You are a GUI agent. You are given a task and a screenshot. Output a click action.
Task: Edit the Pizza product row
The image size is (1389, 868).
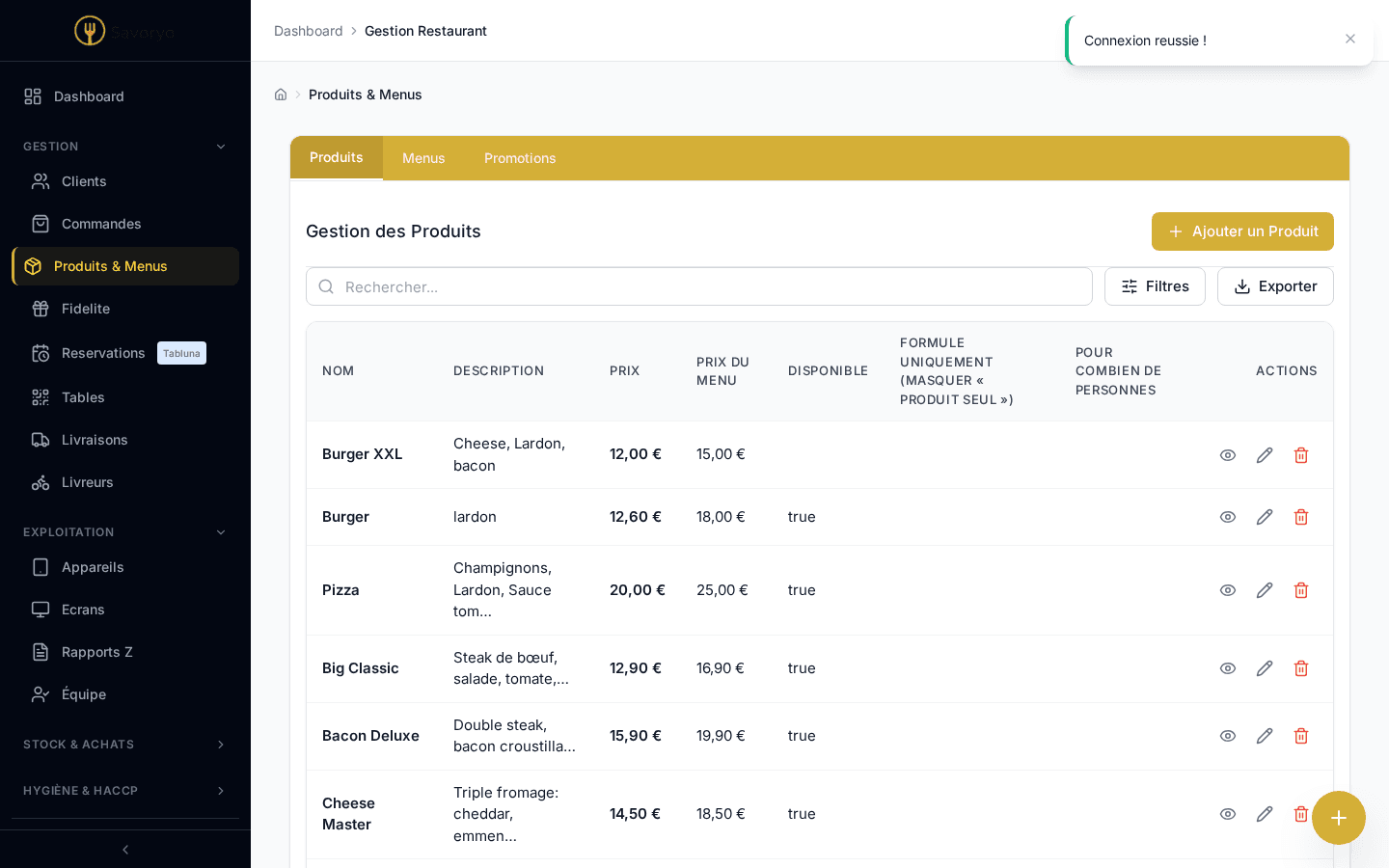[x=1265, y=590]
